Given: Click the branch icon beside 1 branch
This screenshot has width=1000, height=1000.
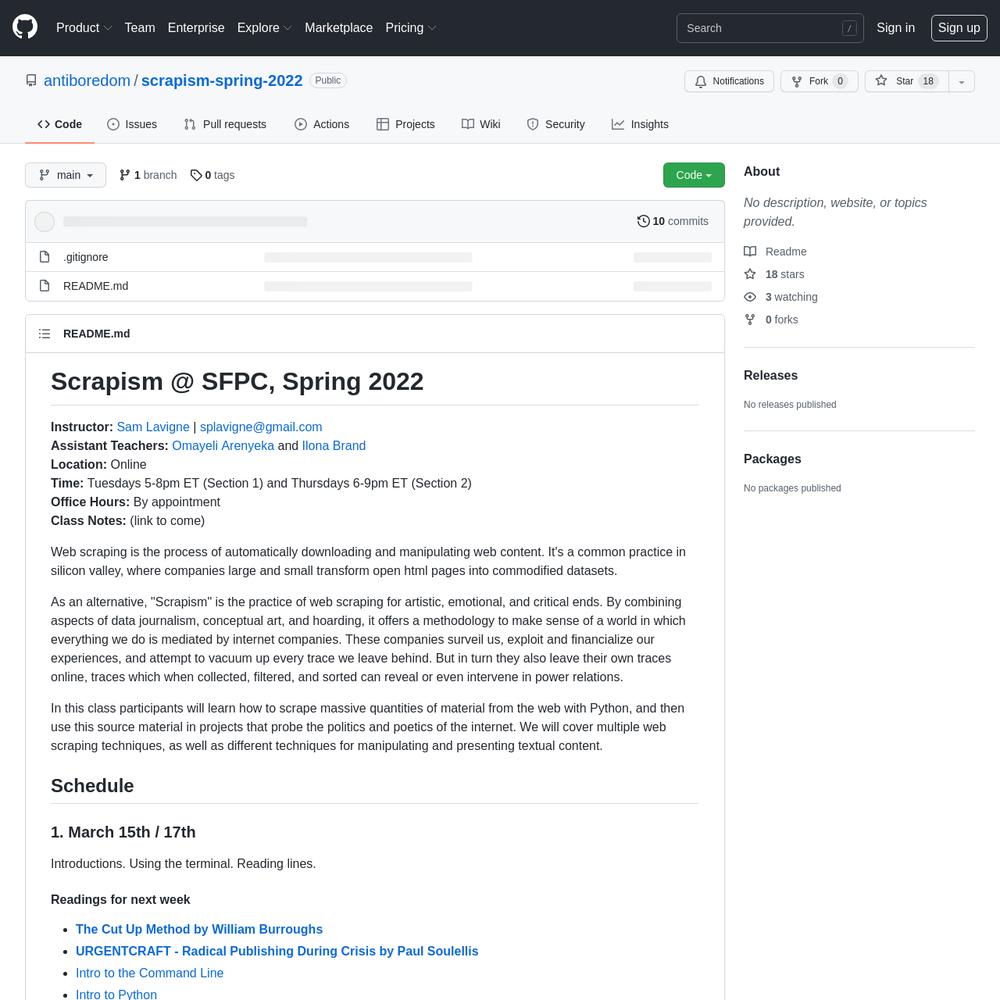Looking at the screenshot, I should coord(124,175).
